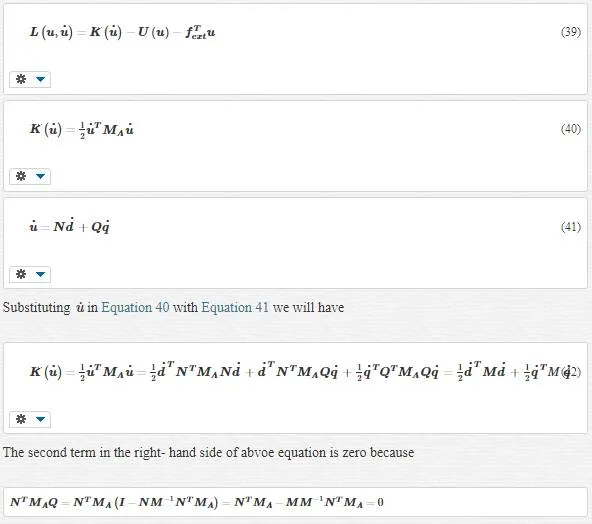Click the gear icon under equation 39
This screenshot has height=524, width=592.
(21, 79)
